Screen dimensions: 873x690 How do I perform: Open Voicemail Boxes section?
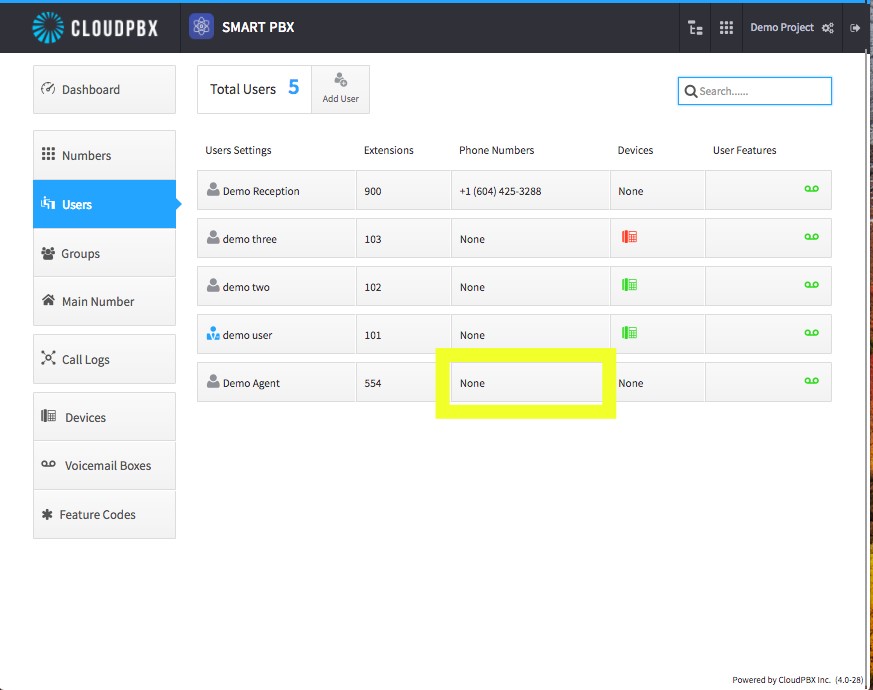105,466
